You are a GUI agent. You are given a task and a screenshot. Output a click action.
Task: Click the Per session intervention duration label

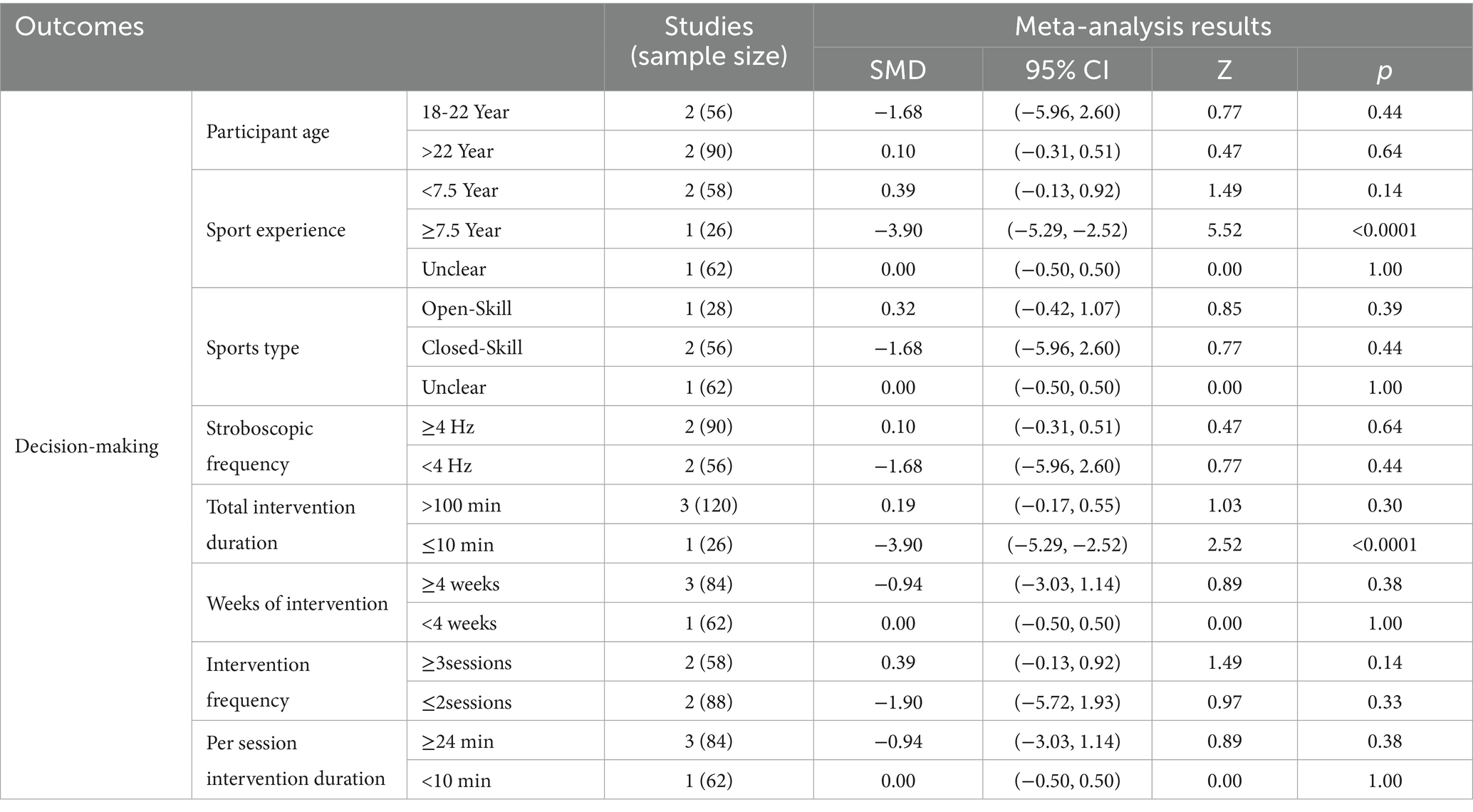coord(296,760)
